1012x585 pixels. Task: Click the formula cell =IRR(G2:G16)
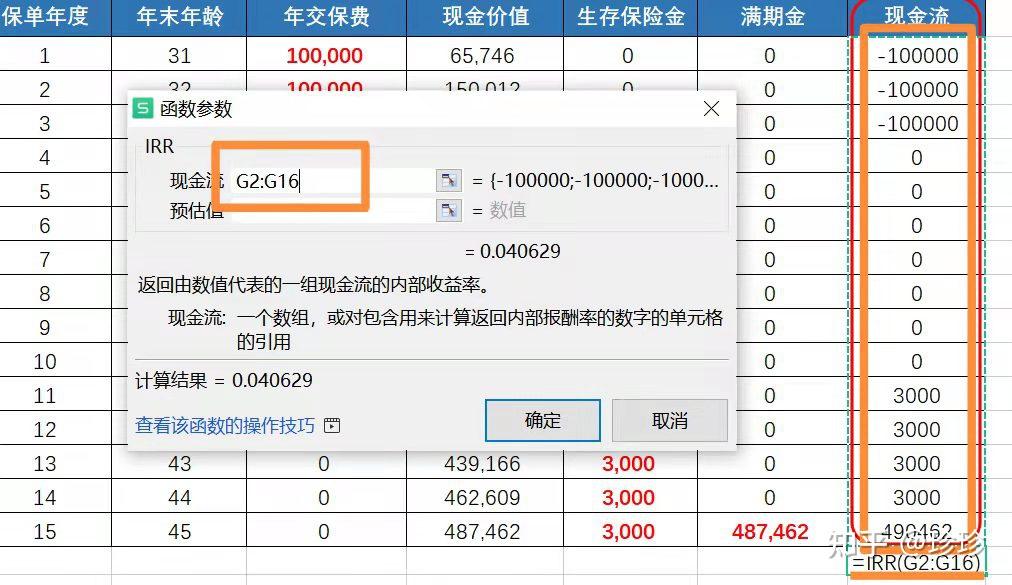coord(917,563)
